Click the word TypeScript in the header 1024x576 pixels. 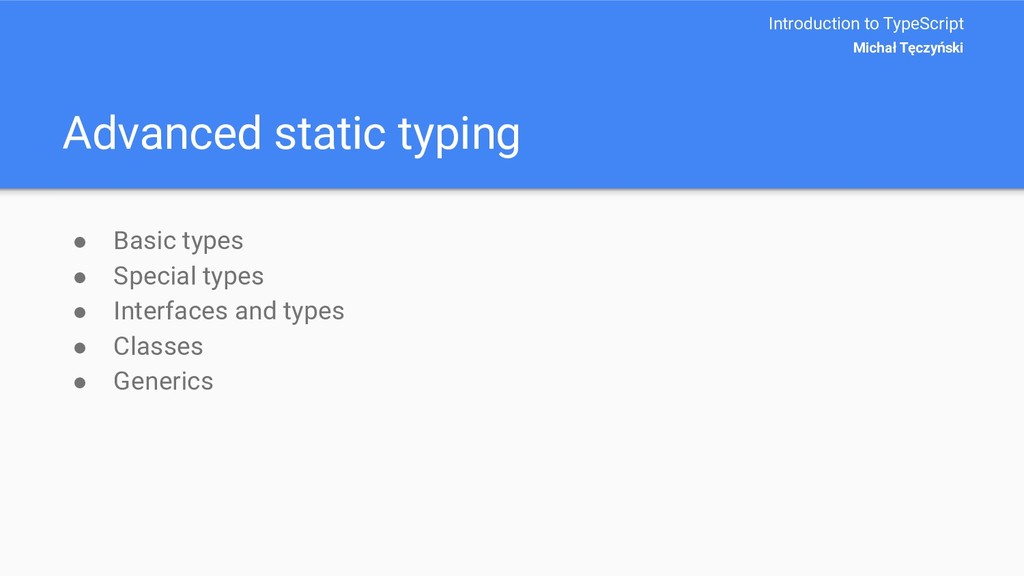tap(923, 24)
